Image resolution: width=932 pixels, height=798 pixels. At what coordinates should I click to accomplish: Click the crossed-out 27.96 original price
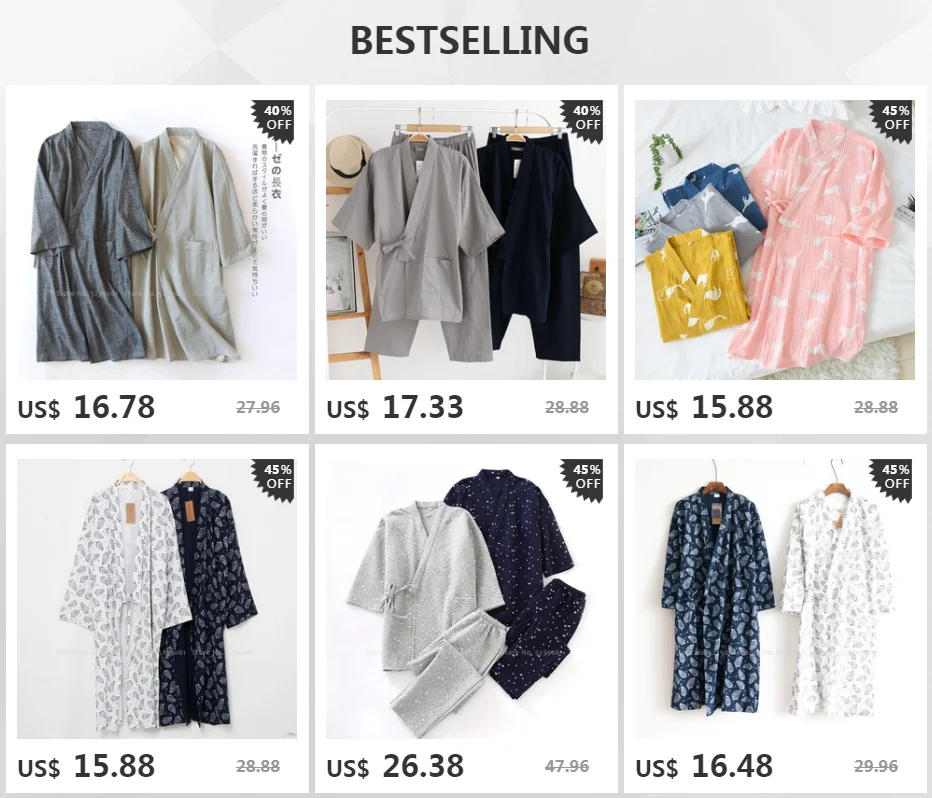[258, 408]
